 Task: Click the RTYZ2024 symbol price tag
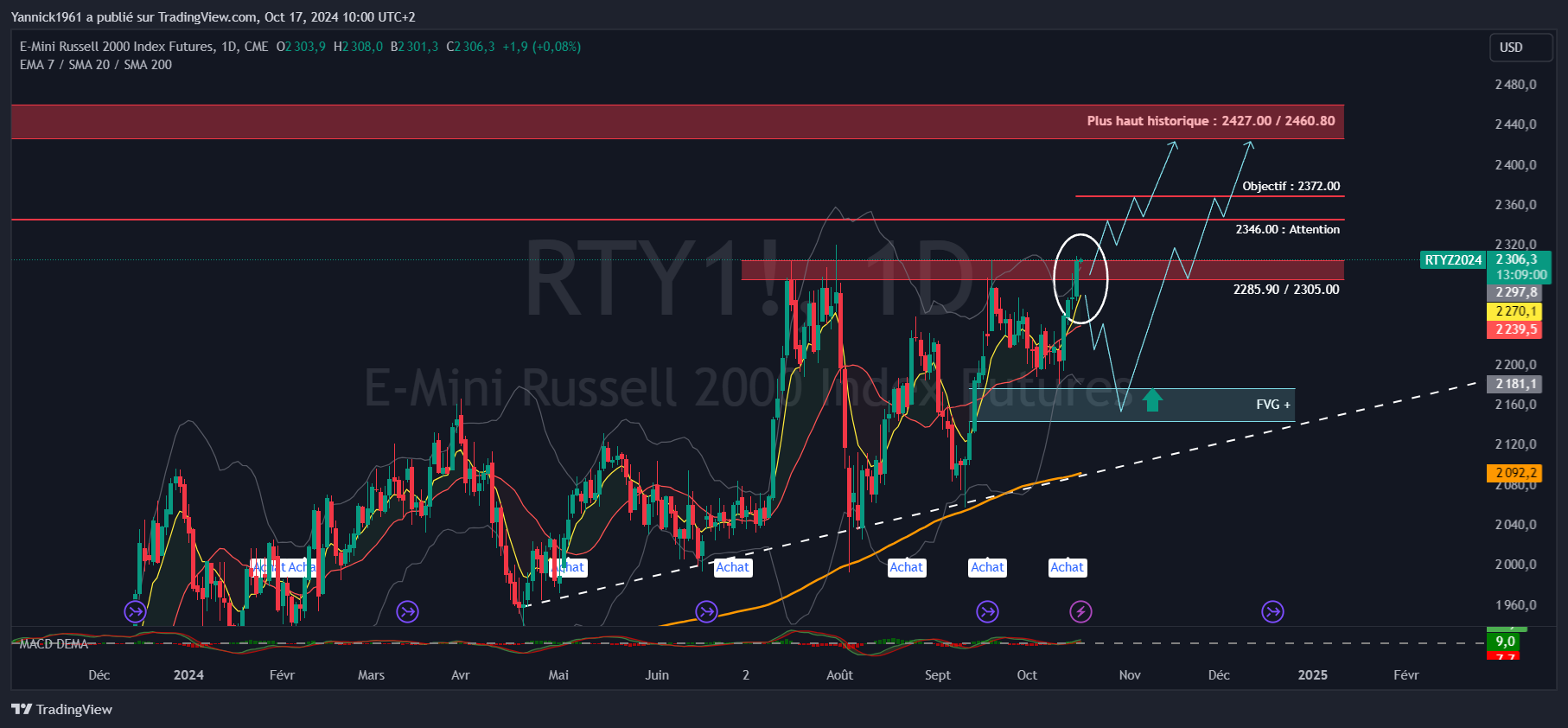pos(1453,260)
